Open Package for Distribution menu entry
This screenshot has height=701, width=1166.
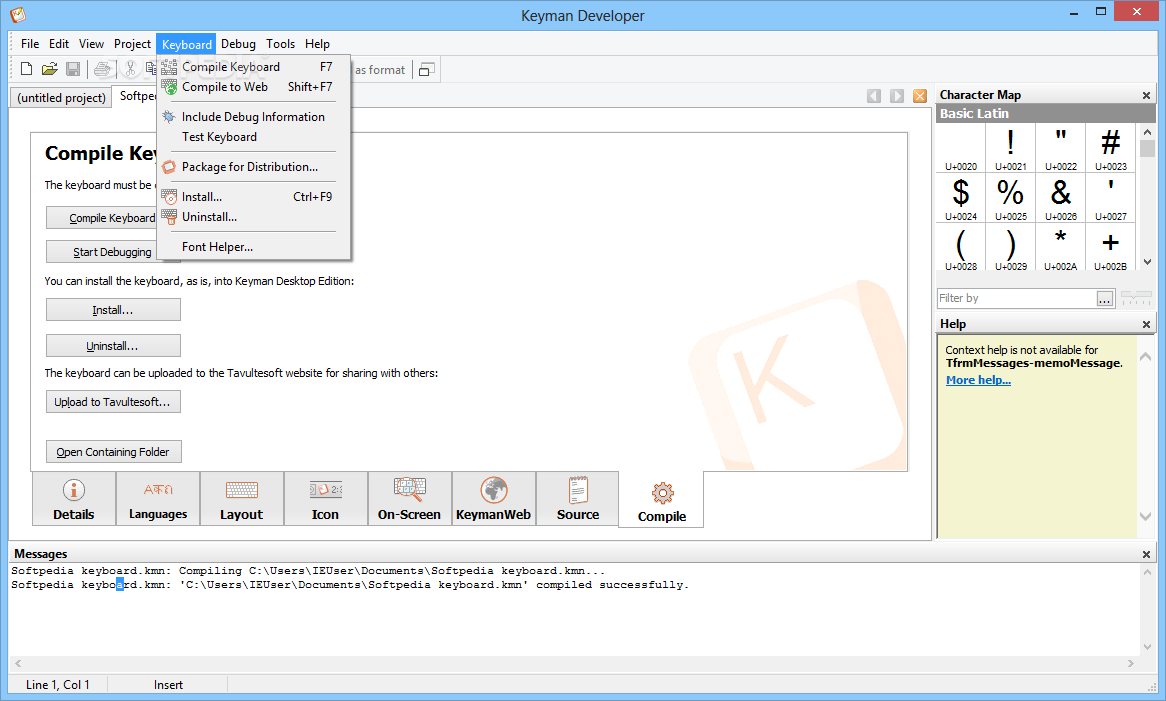(254, 167)
